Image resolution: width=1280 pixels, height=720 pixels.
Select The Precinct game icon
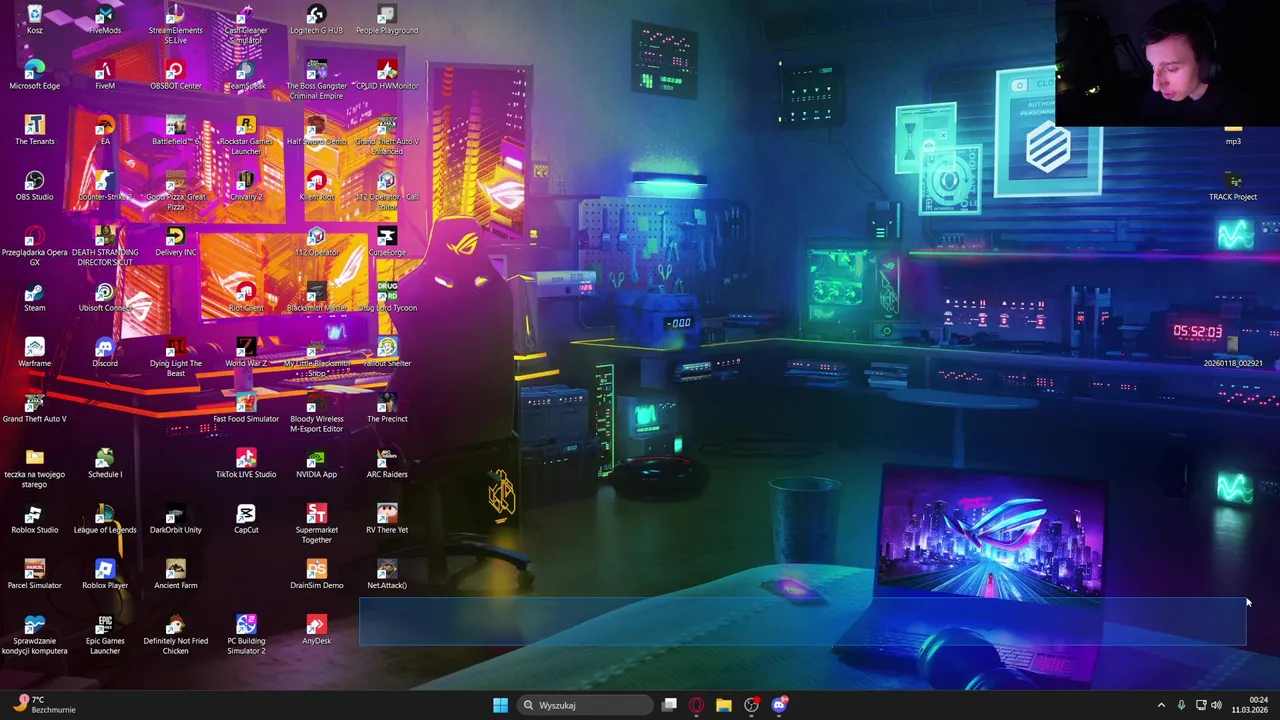click(387, 408)
